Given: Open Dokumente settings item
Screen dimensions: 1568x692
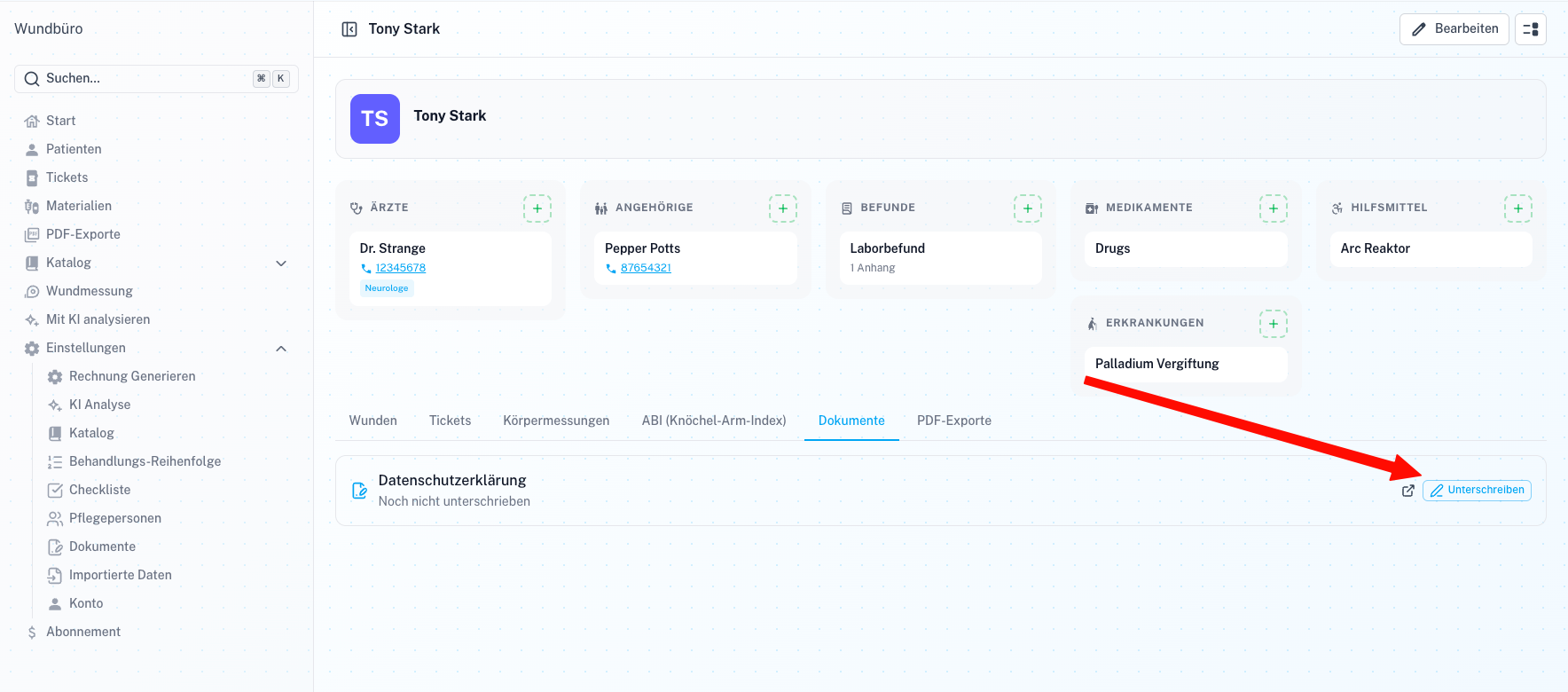Looking at the screenshot, I should (x=103, y=547).
